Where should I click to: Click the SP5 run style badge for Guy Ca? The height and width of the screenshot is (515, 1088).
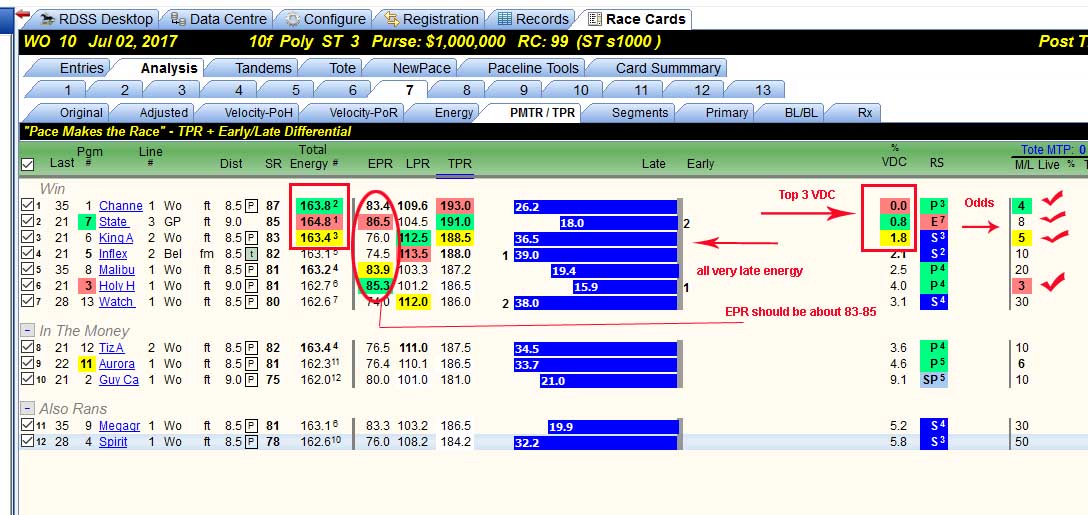click(934, 380)
